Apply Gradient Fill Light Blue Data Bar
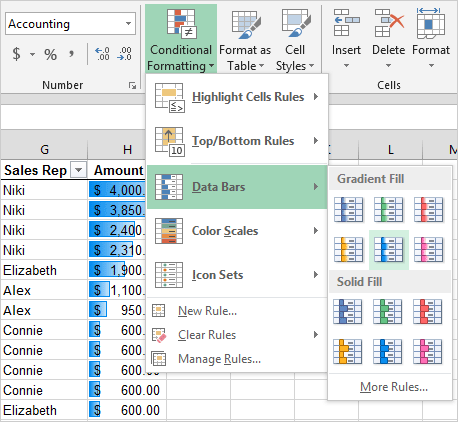Viewport: 458px width, 422px height. click(x=389, y=250)
